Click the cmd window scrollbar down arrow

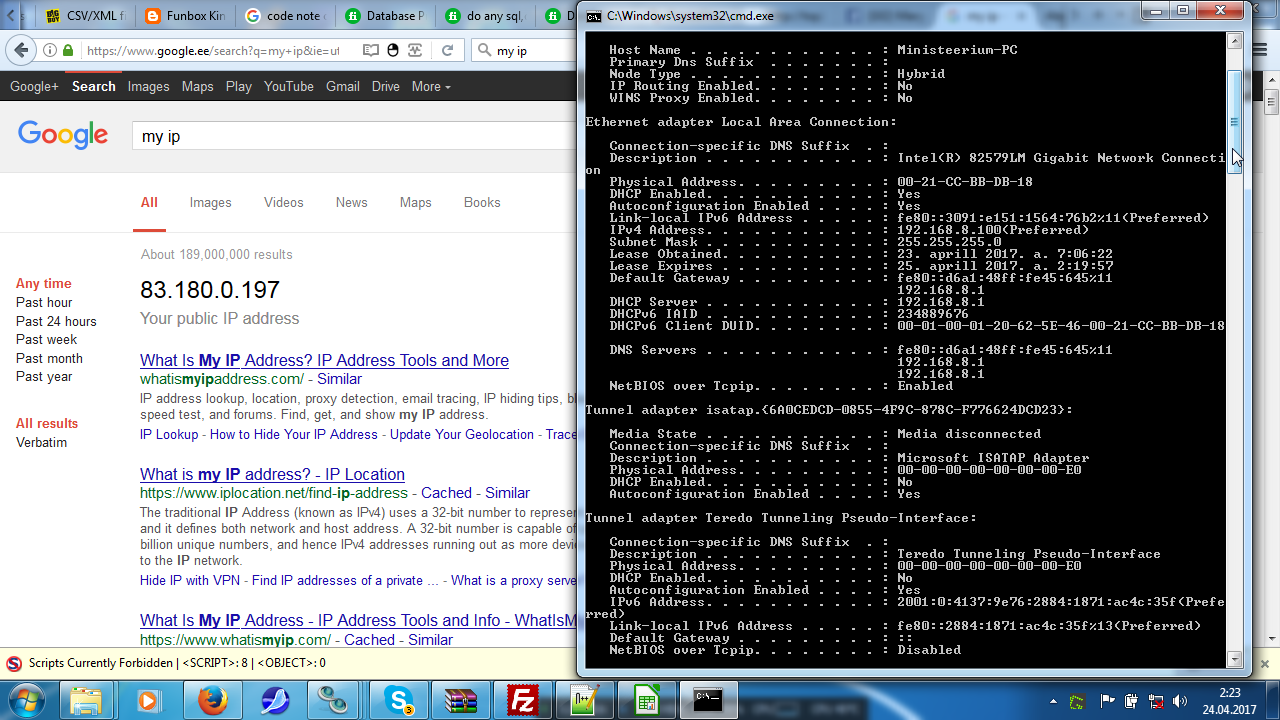[1234, 659]
